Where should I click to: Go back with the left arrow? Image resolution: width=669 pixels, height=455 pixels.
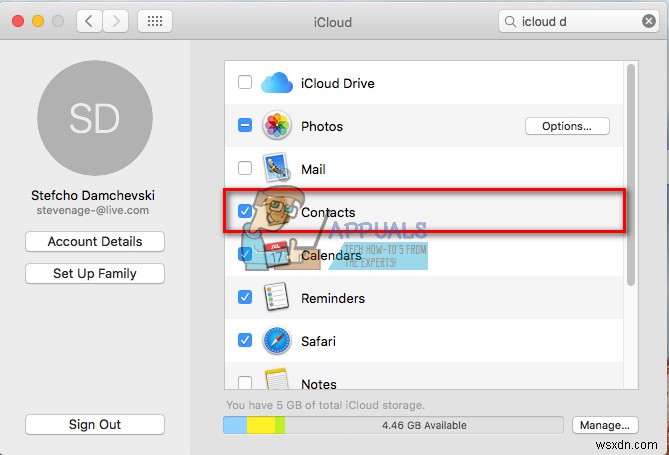tap(89, 21)
